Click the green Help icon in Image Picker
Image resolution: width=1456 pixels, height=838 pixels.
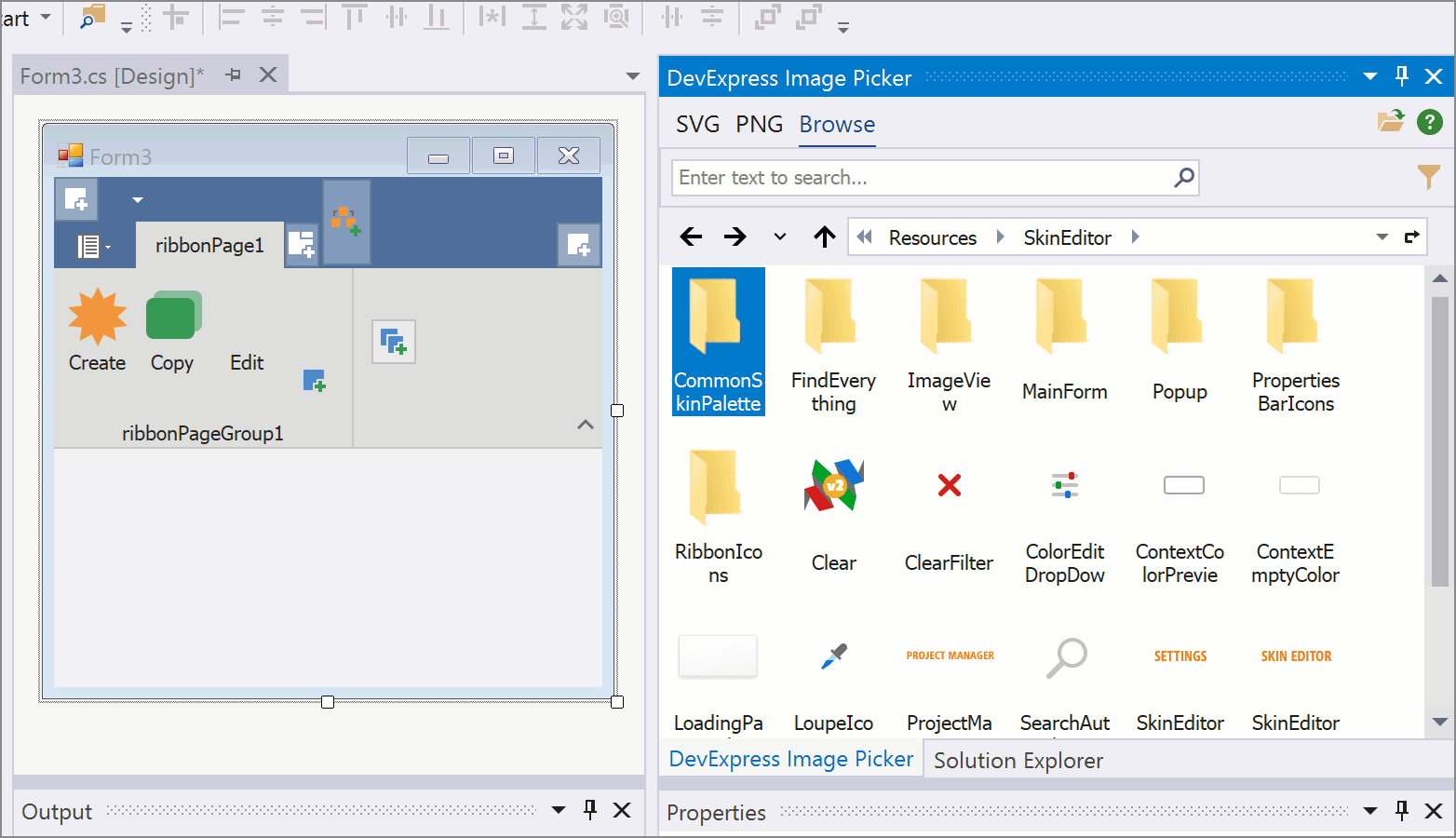click(x=1430, y=121)
